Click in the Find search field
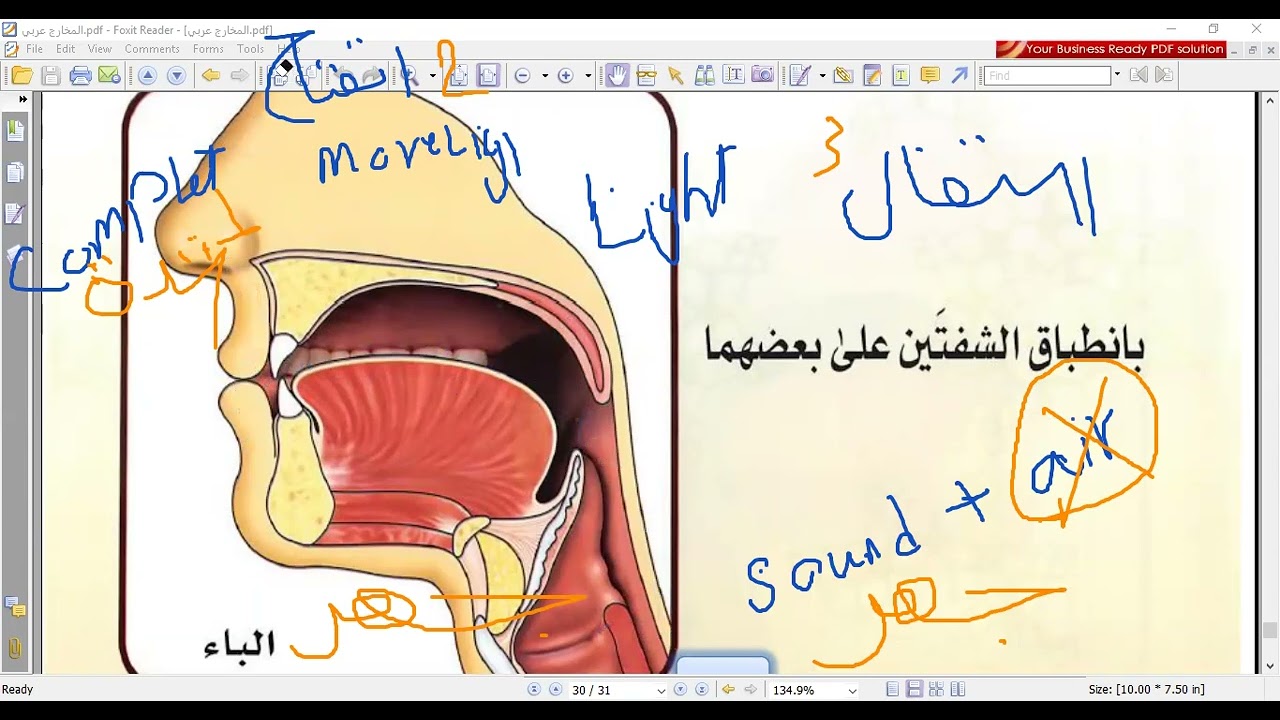Viewport: 1280px width, 720px height. click(x=1048, y=75)
